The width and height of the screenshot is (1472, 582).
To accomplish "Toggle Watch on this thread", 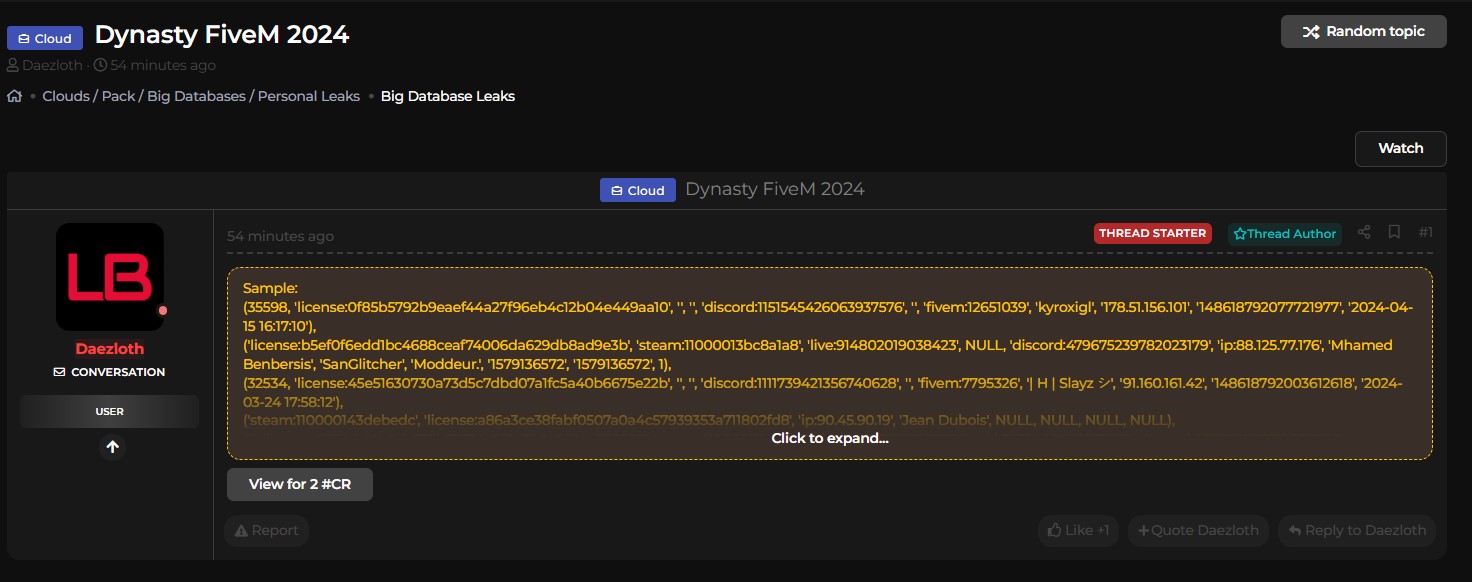I will (x=1400, y=148).
